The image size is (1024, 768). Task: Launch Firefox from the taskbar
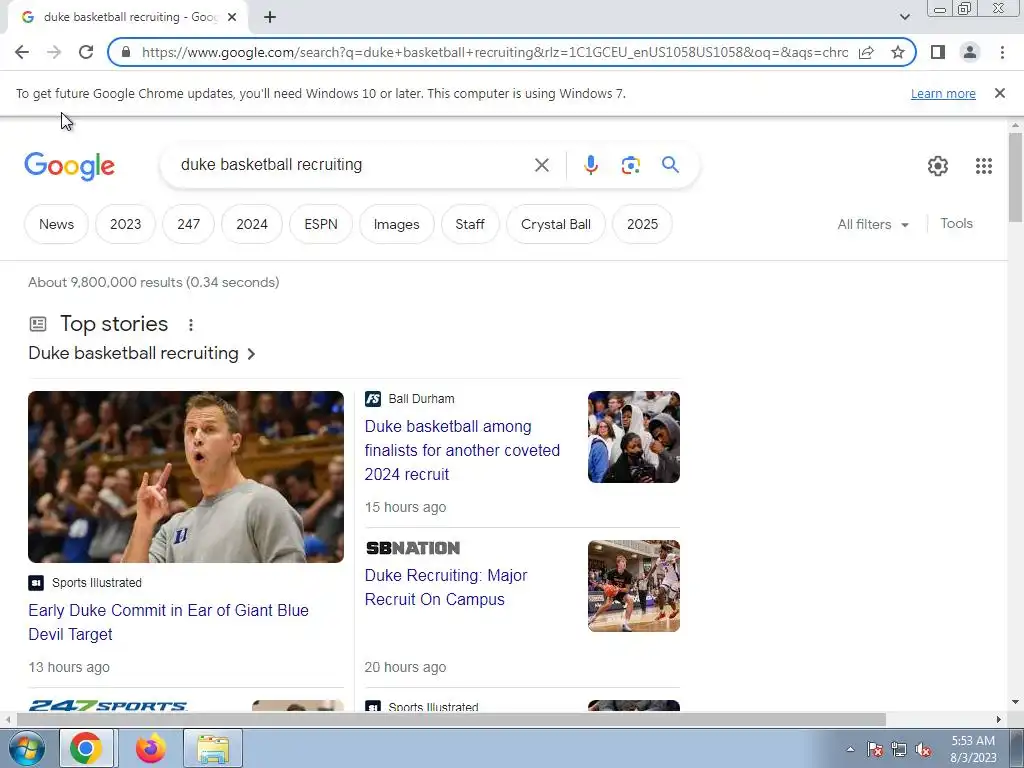pos(151,748)
